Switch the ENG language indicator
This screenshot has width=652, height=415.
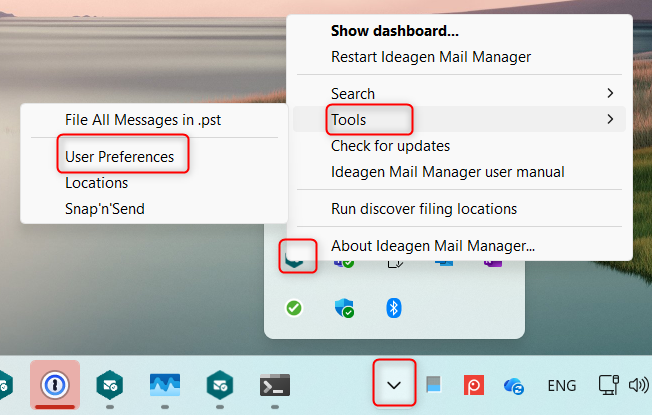(562, 385)
